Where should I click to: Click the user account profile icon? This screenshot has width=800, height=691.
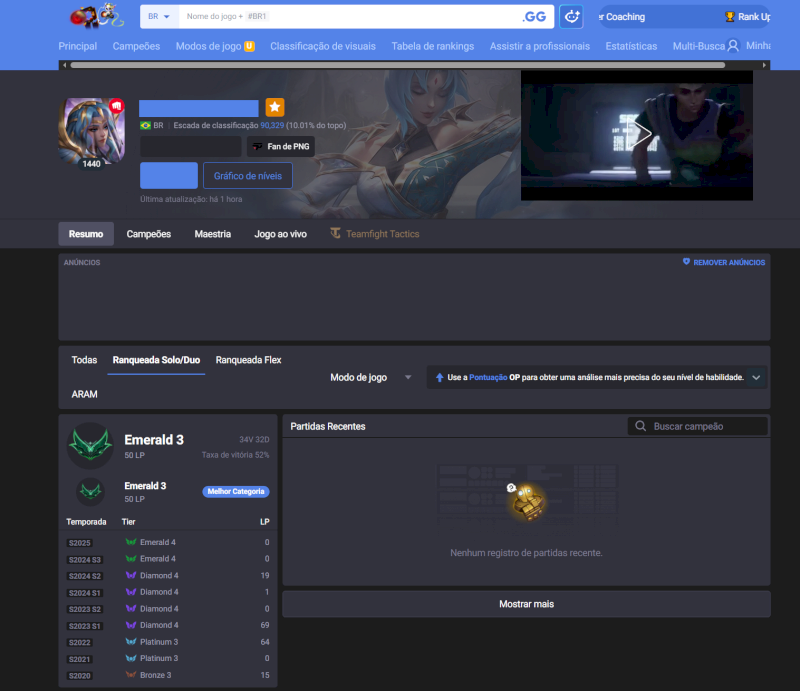[x=733, y=46]
